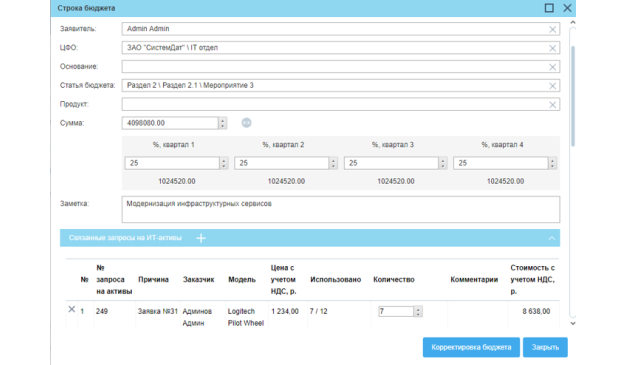Click the Модель column header
Image resolution: width=627 pixels, height=365 pixels.
click(x=242, y=279)
